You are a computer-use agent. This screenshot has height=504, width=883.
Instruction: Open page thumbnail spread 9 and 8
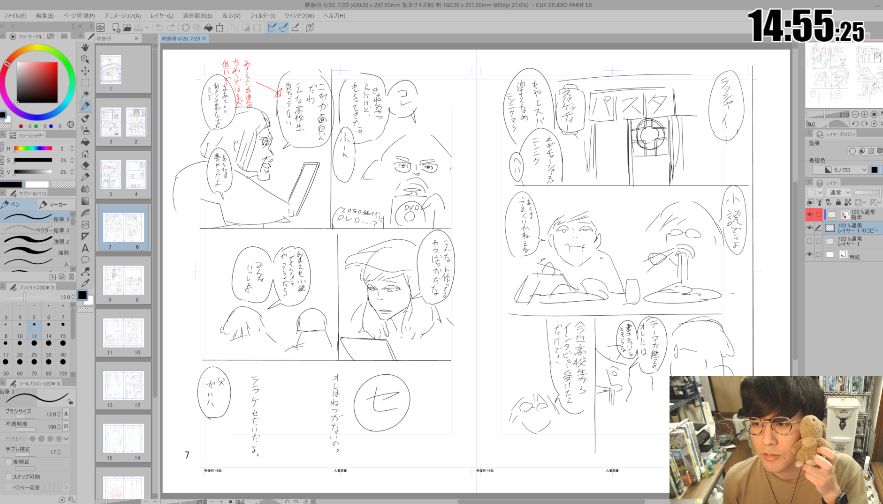[123, 280]
